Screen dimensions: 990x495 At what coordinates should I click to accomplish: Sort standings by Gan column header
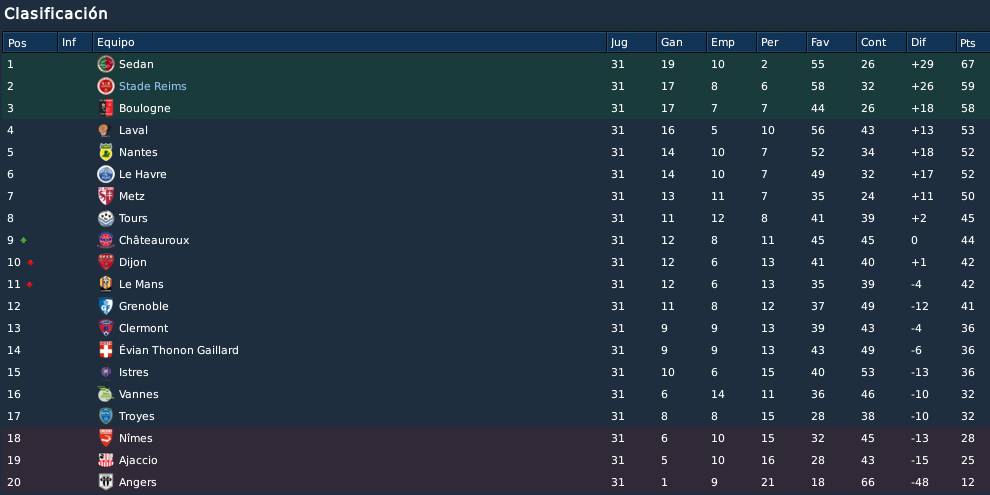pos(681,42)
